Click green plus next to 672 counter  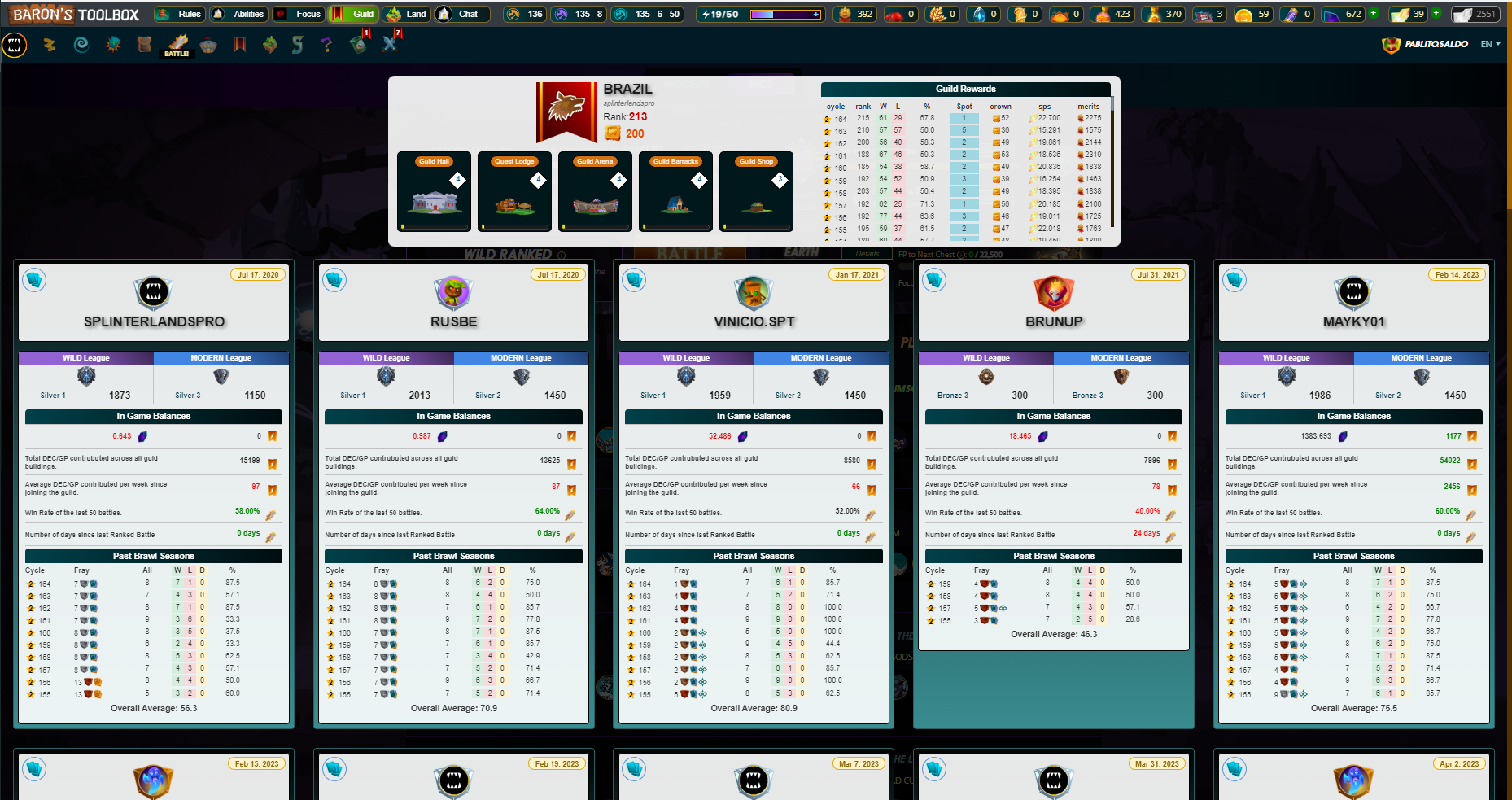point(1374,13)
